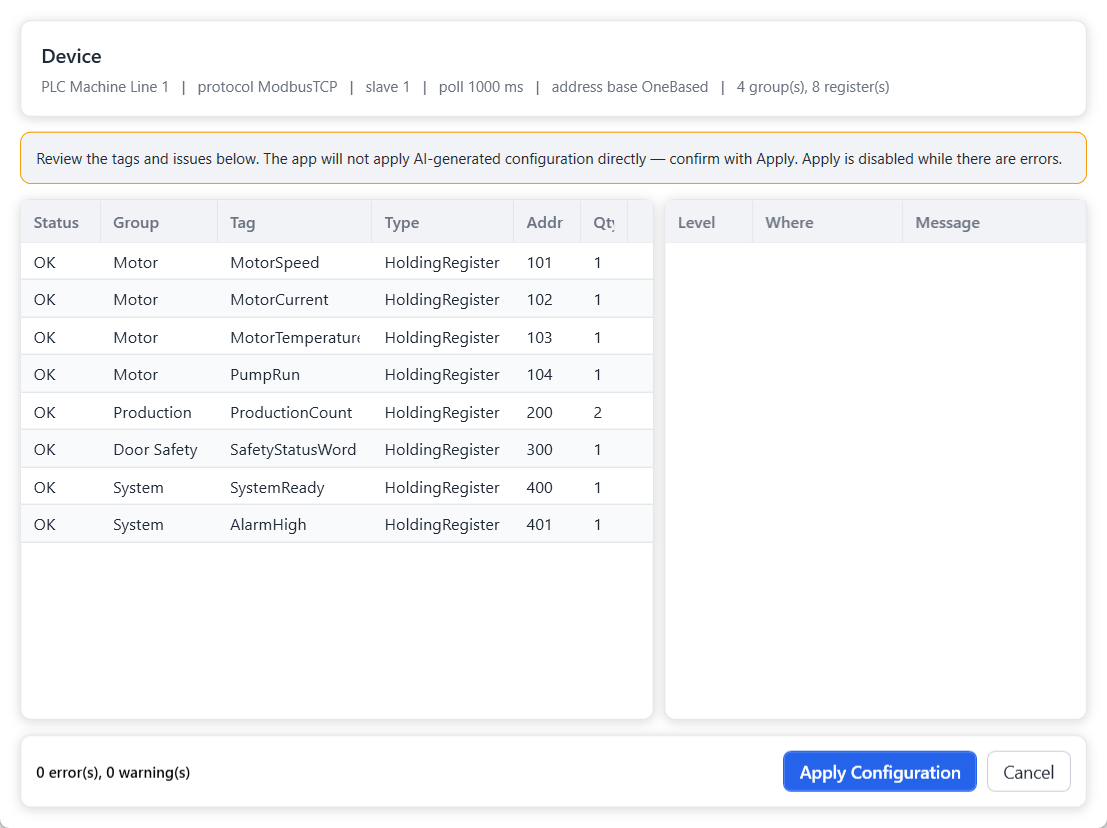
Task: Click OK status in MotorSpeed row
Action: (x=61, y=263)
